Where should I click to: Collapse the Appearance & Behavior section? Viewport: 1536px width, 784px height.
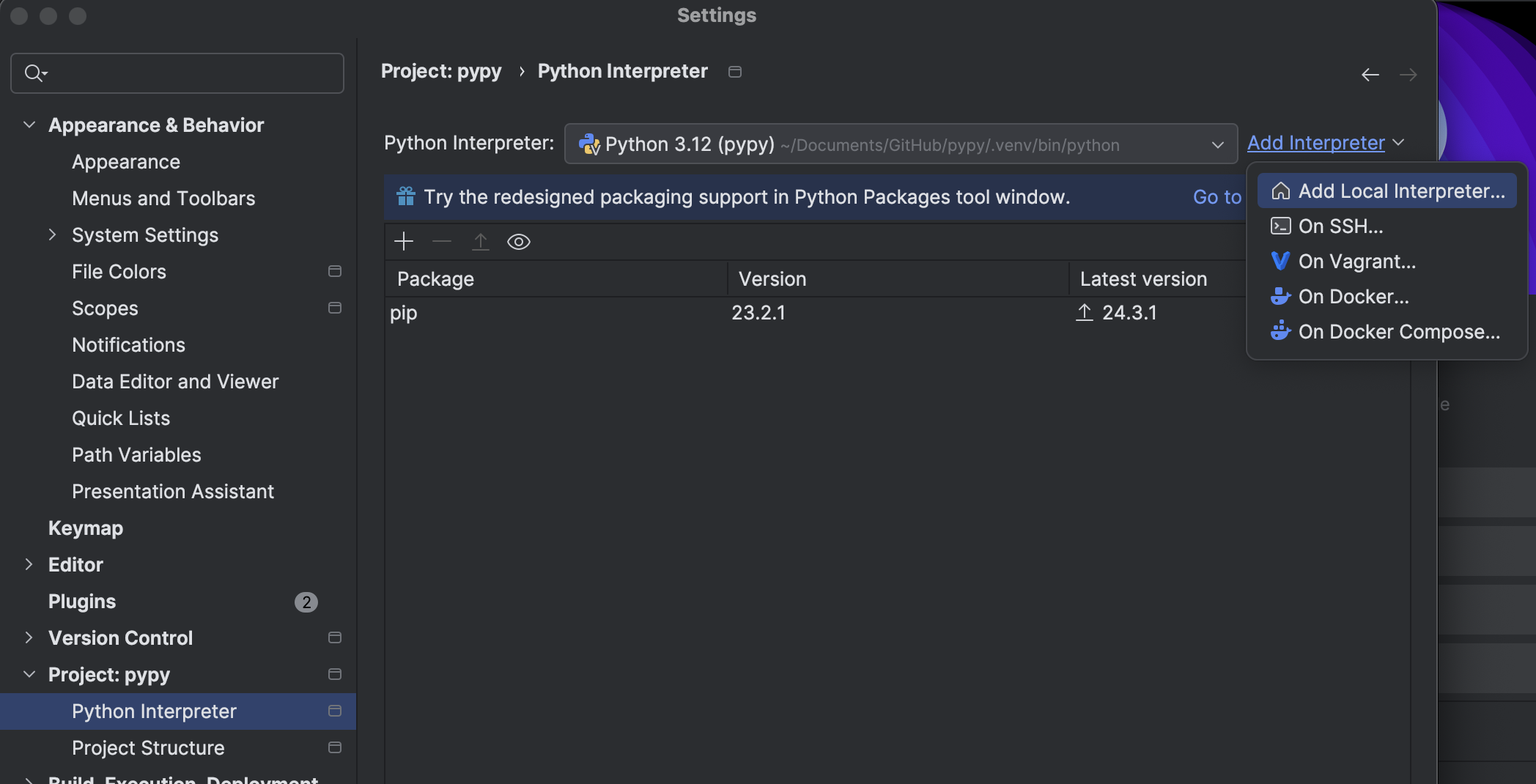(29, 125)
